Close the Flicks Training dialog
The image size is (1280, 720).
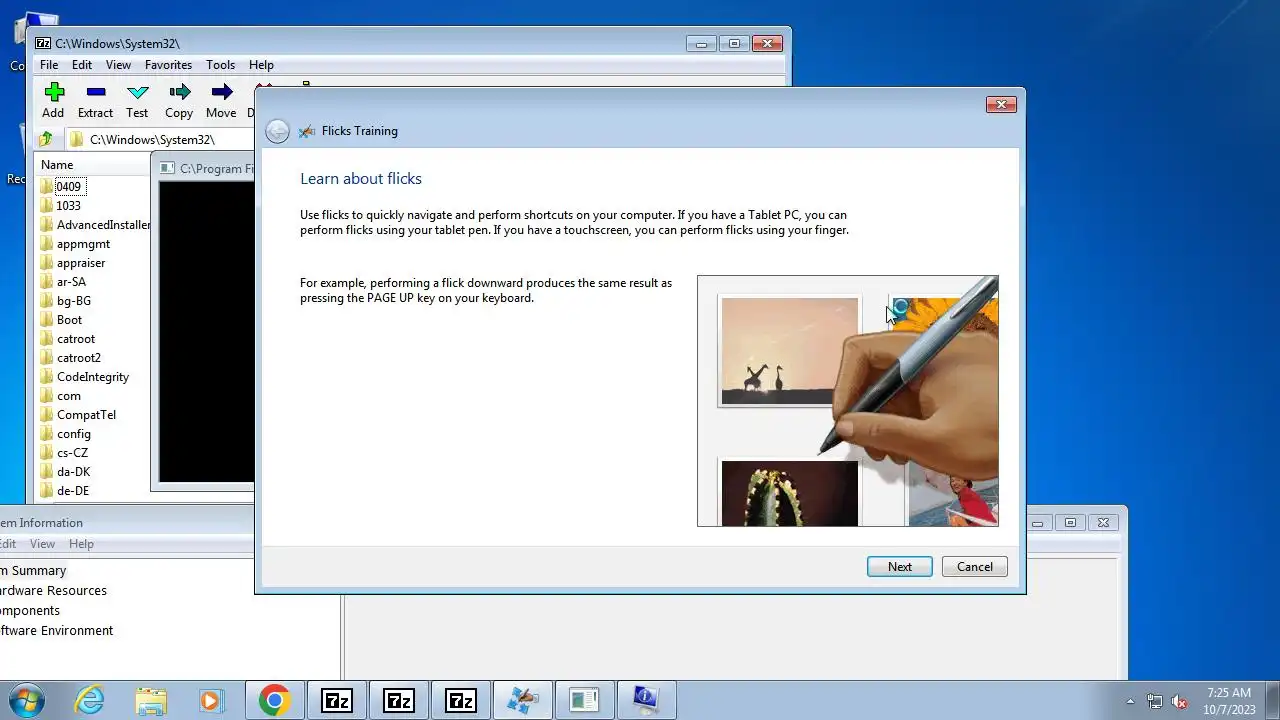pyautogui.click(x=1001, y=104)
